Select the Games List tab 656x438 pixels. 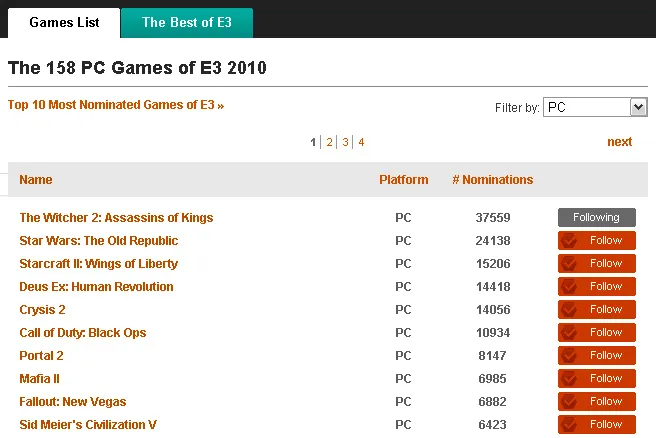[64, 22]
